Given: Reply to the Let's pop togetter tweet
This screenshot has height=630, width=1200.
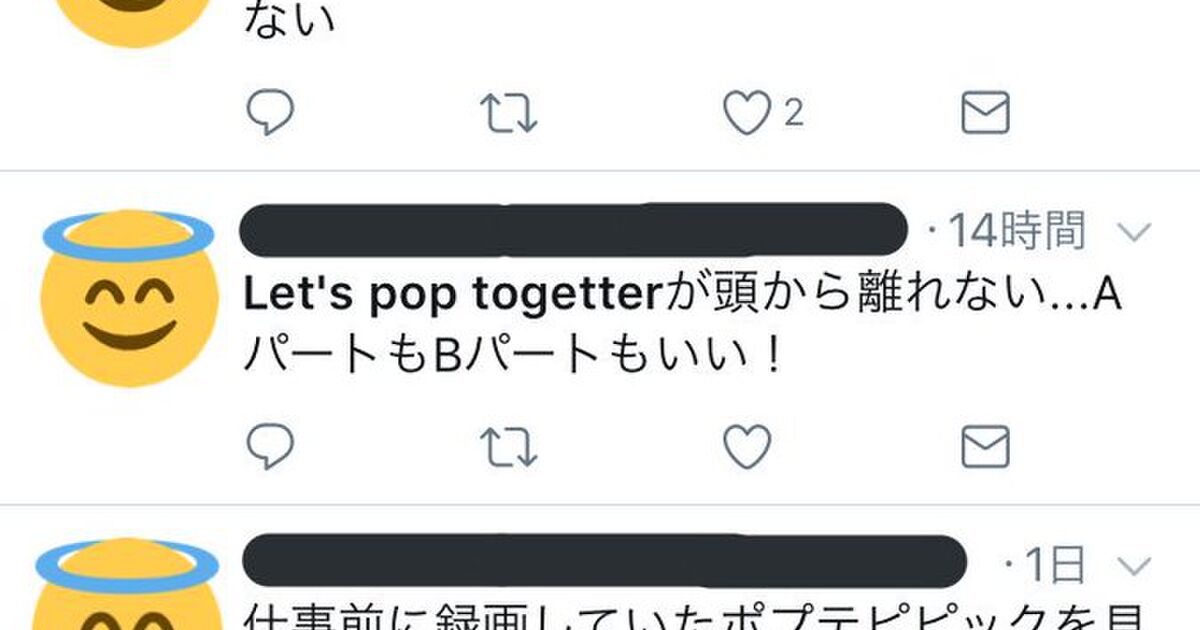Looking at the screenshot, I should pyautogui.click(x=270, y=447).
